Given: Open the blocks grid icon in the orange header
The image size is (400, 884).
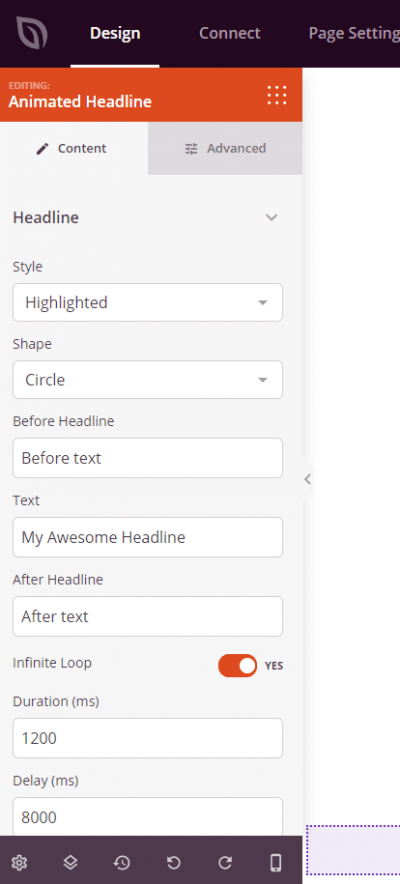Looking at the screenshot, I should [x=277, y=95].
